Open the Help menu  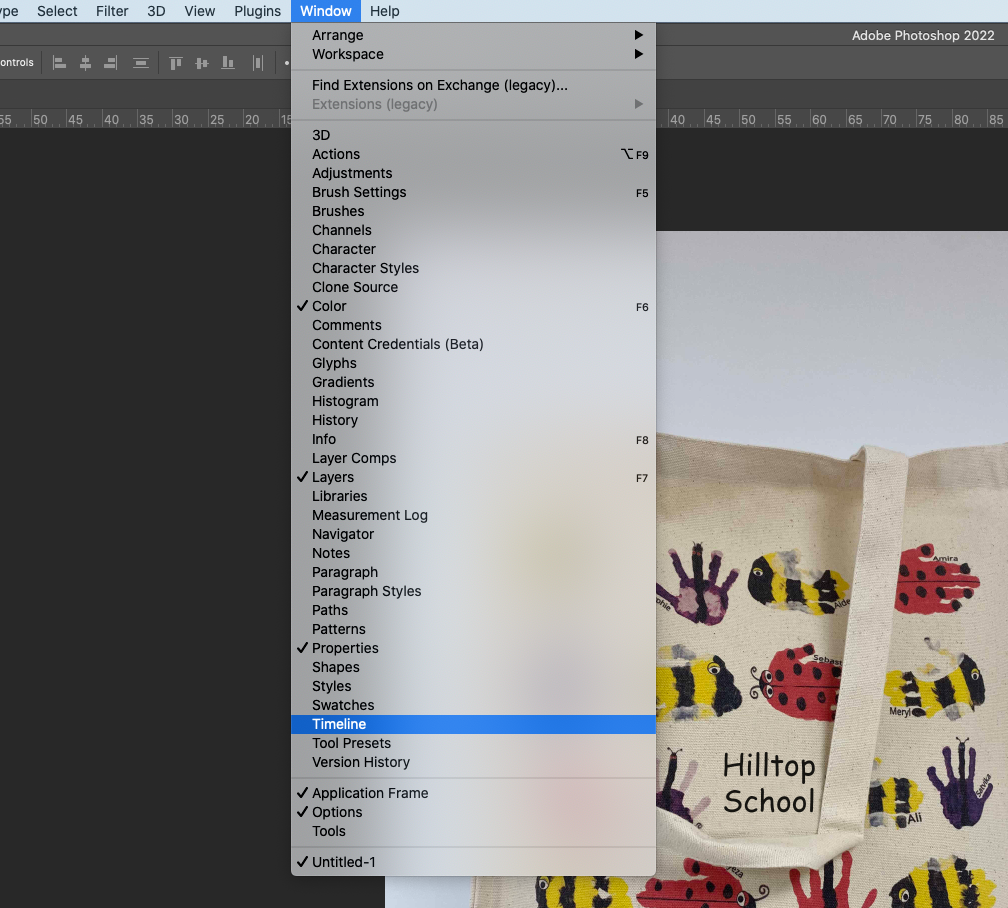tap(384, 11)
